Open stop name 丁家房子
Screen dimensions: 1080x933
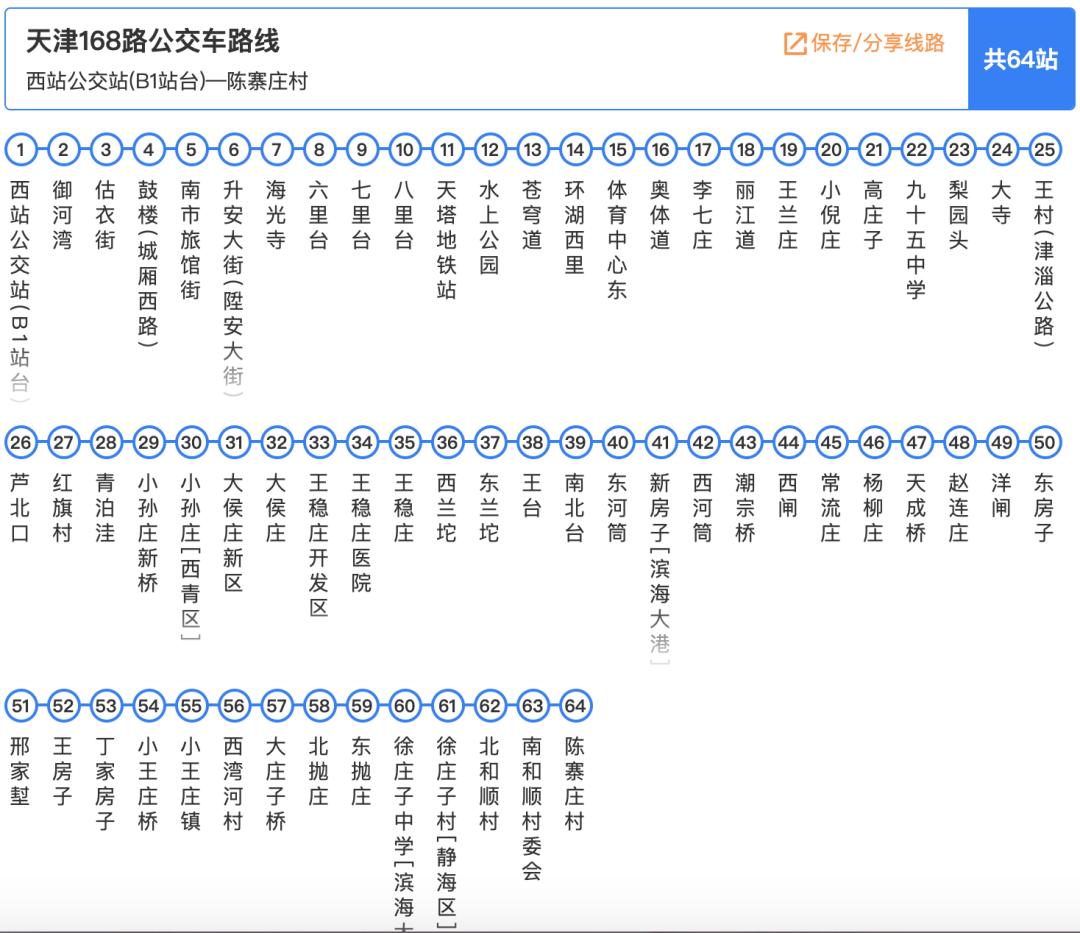(x=106, y=784)
